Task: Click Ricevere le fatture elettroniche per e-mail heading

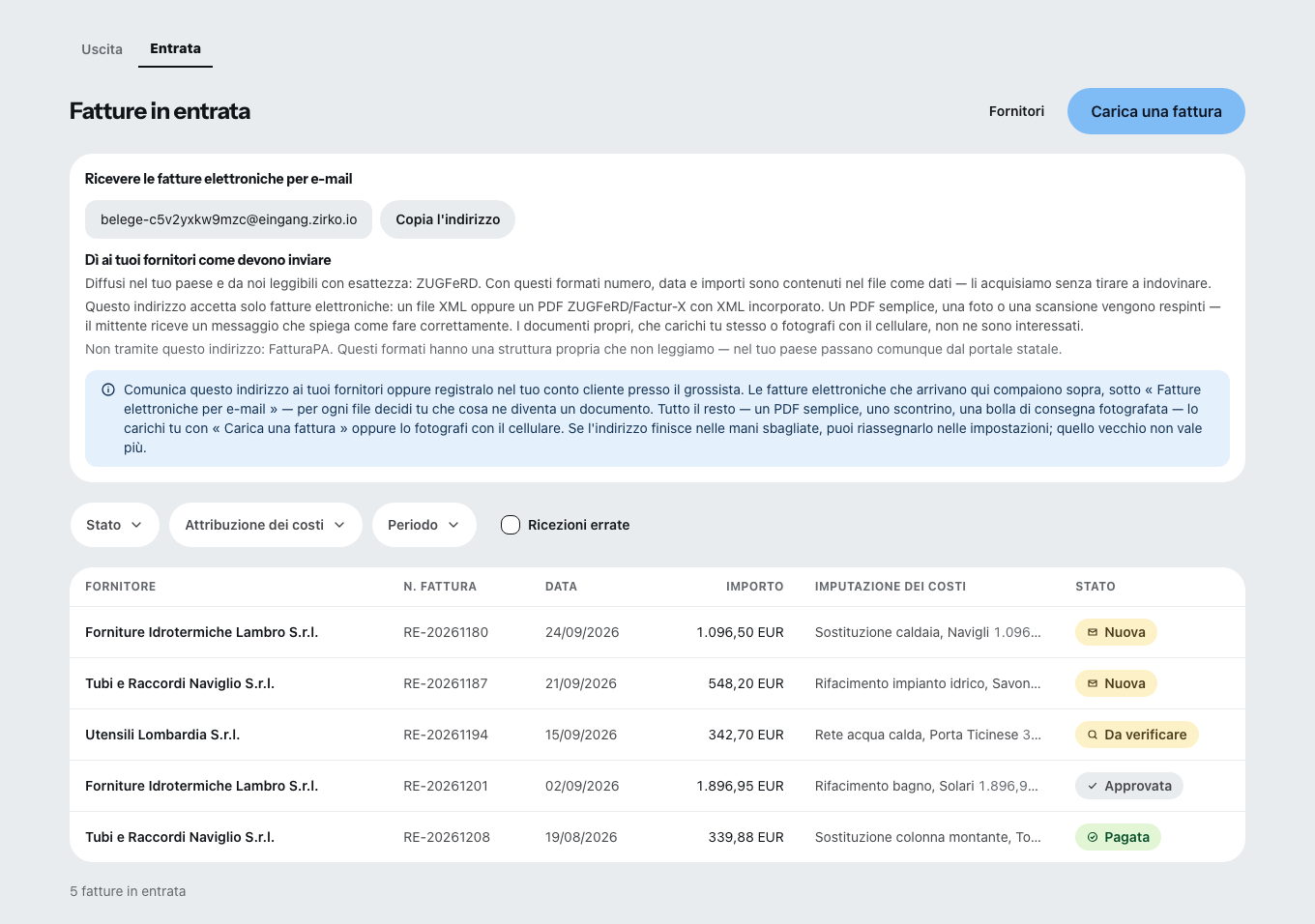Action: (x=219, y=179)
